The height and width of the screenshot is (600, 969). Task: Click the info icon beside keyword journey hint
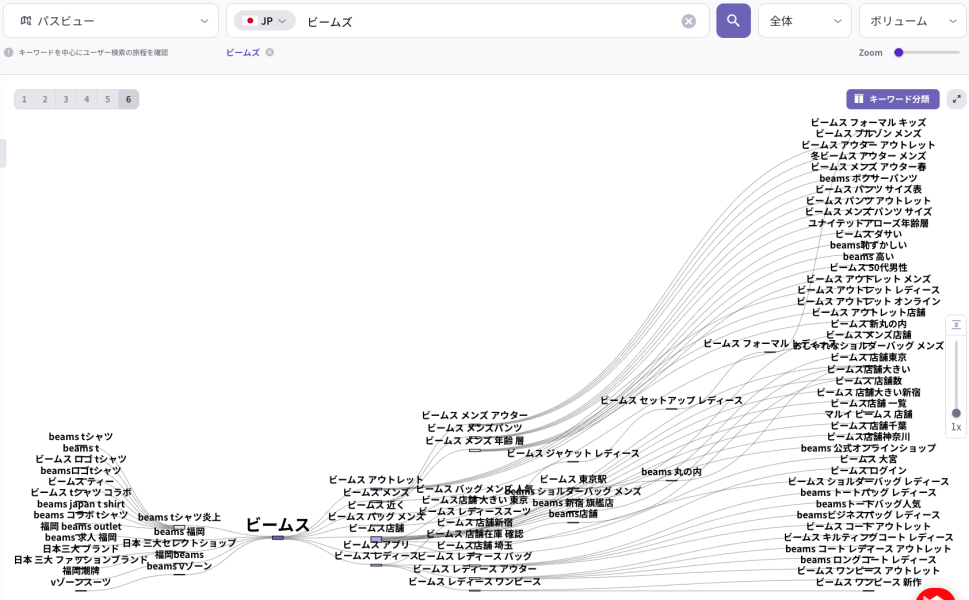[9, 53]
